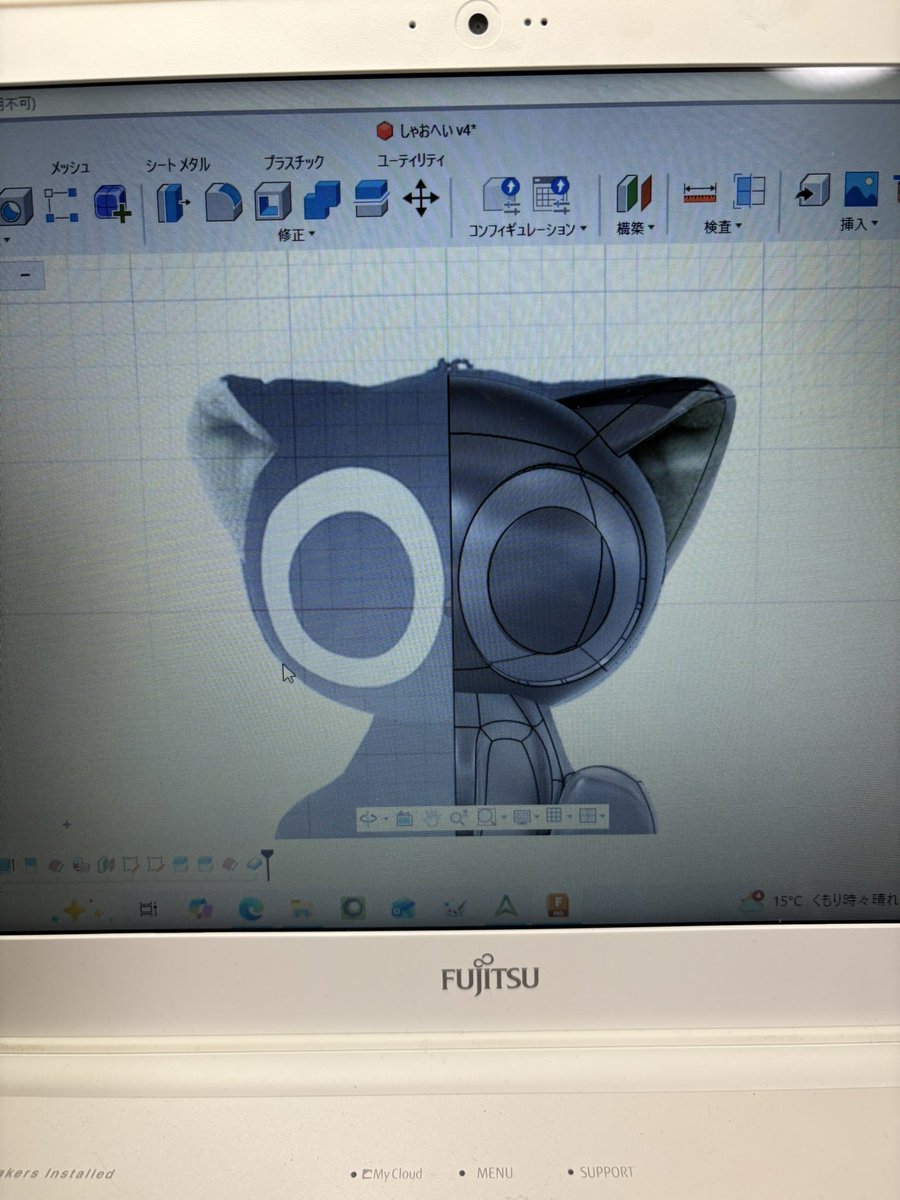Screen dimensions: 900x1200
Task: Click the construction plane icon
Action: [x=632, y=193]
